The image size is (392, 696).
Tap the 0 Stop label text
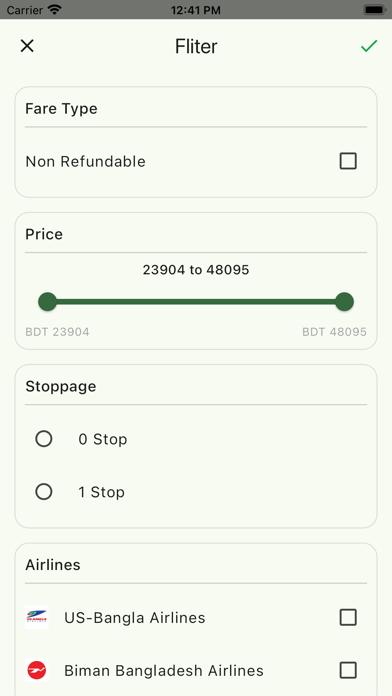pos(103,439)
